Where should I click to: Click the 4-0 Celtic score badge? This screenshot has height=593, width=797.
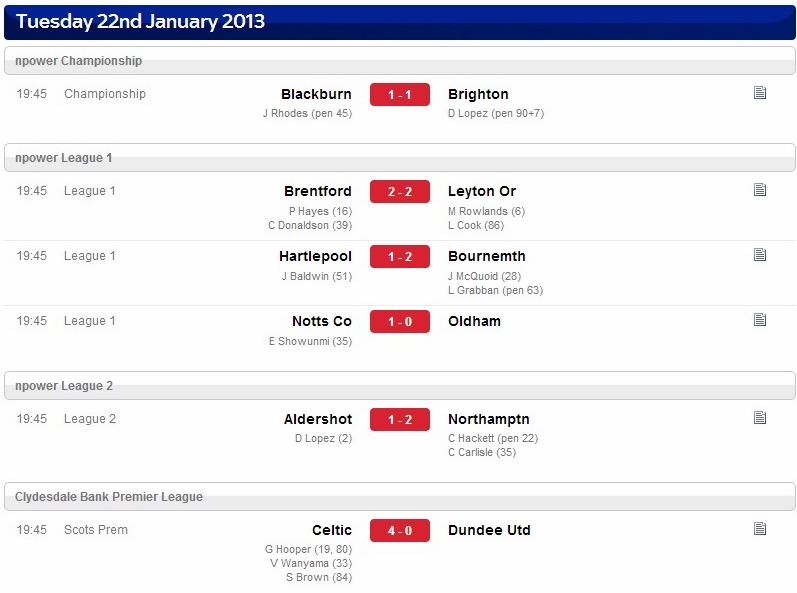coord(400,530)
